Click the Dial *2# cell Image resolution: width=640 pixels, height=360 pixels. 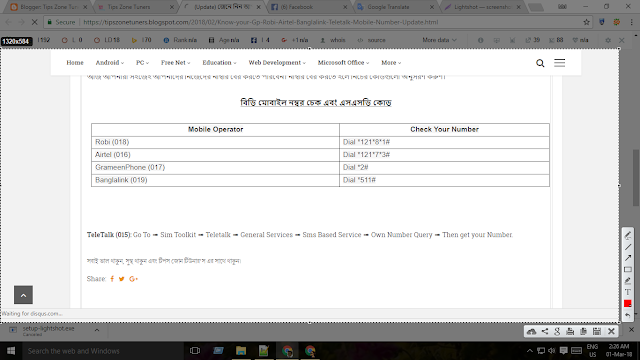444,167
